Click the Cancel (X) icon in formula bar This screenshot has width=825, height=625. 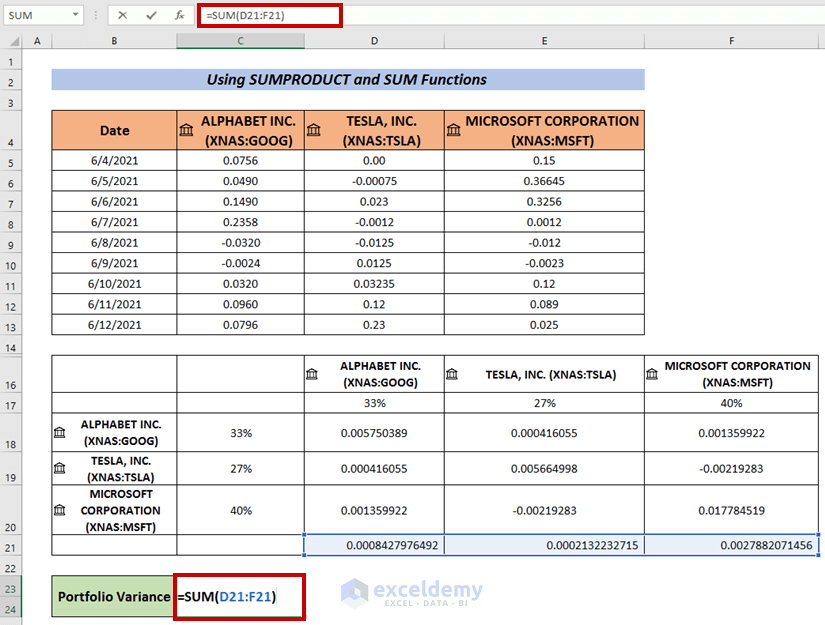pos(122,15)
